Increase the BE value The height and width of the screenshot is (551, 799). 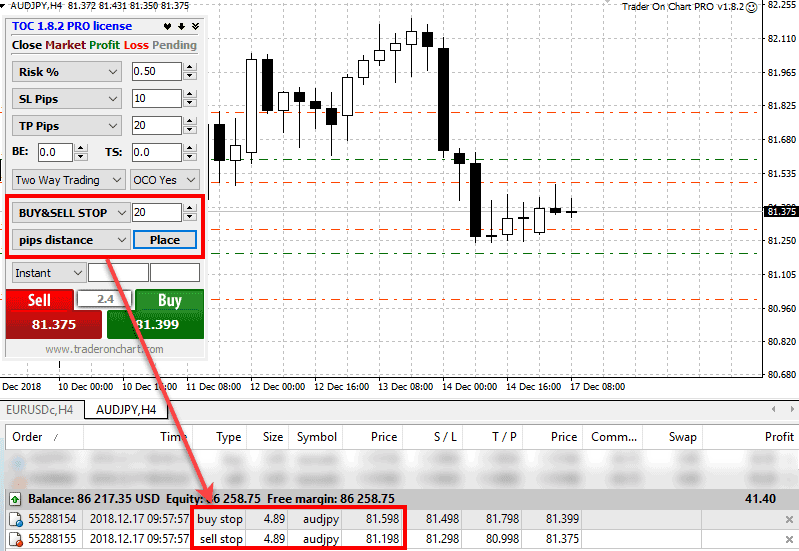click(x=81, y=148)
